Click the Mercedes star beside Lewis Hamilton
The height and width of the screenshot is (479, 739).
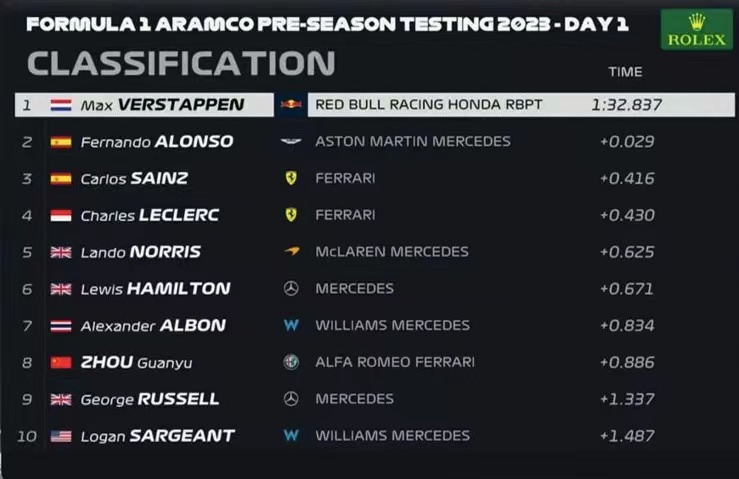point(291,288)
